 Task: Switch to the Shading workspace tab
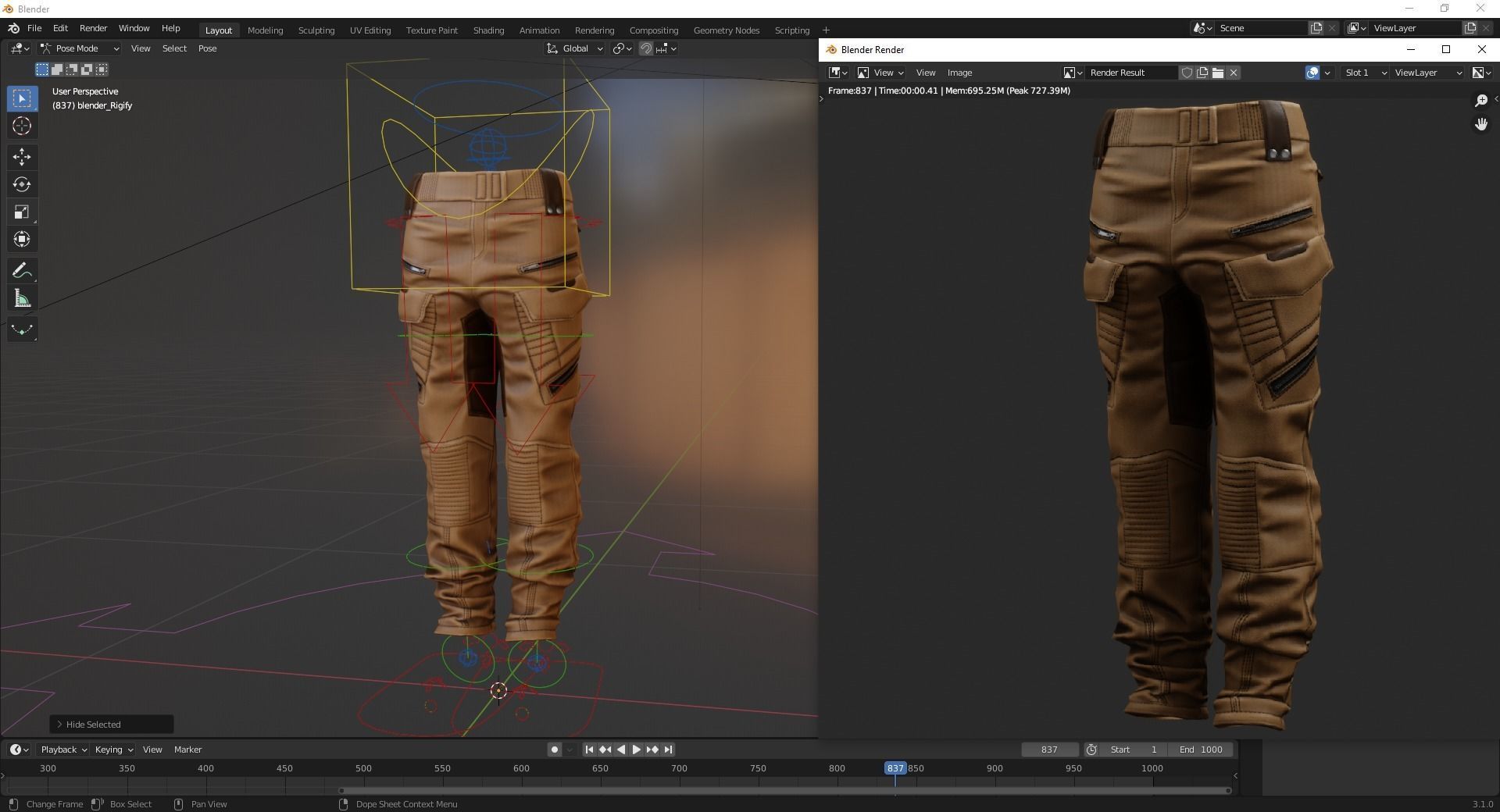[488, 30]
